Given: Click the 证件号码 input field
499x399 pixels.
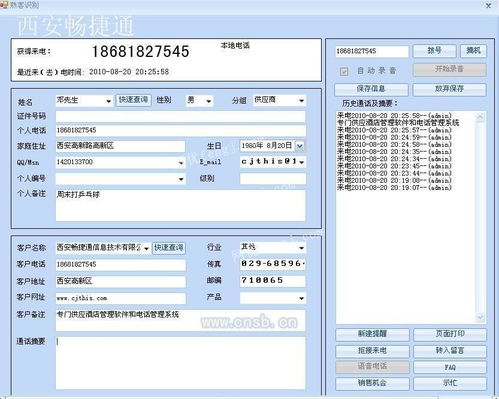Looking at the screenshot, I should 180,116.
